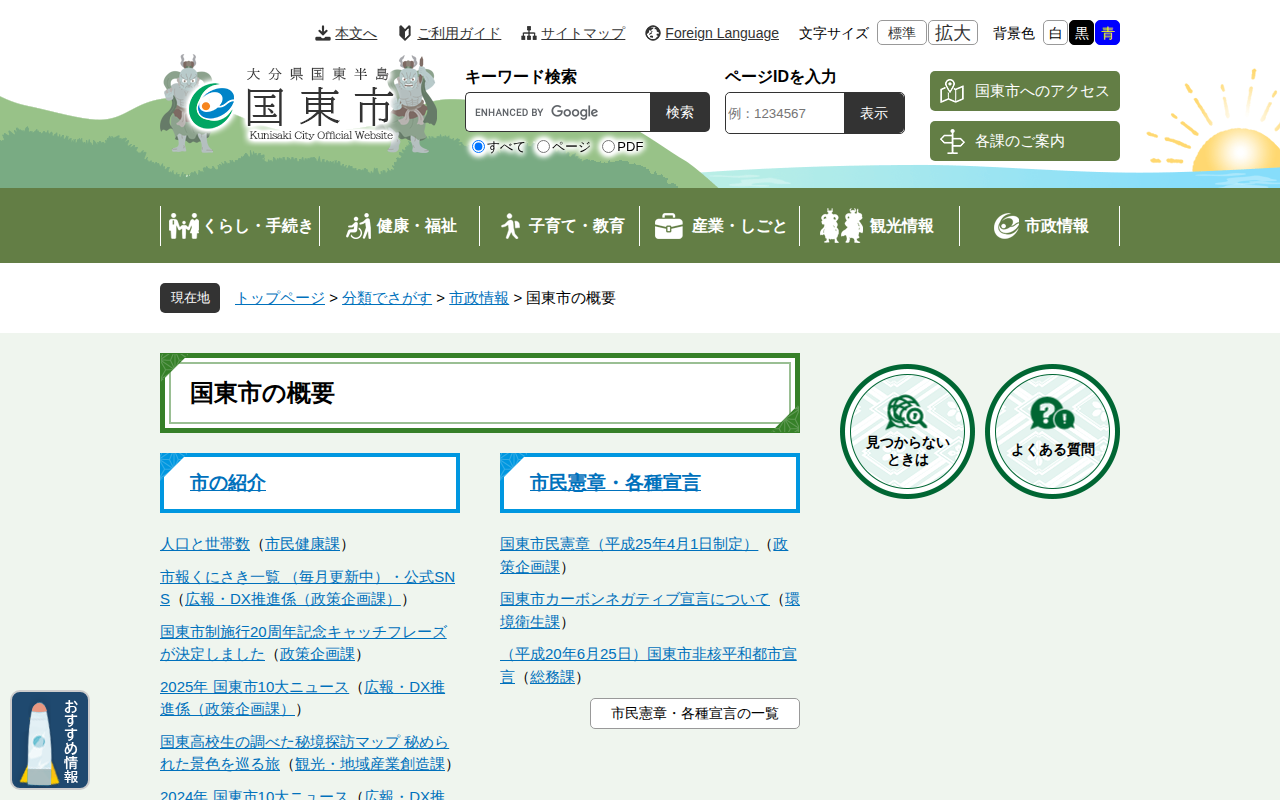Open the サイトマップ link
Viewport: 1280px width, 800px height.
(573, 33)
